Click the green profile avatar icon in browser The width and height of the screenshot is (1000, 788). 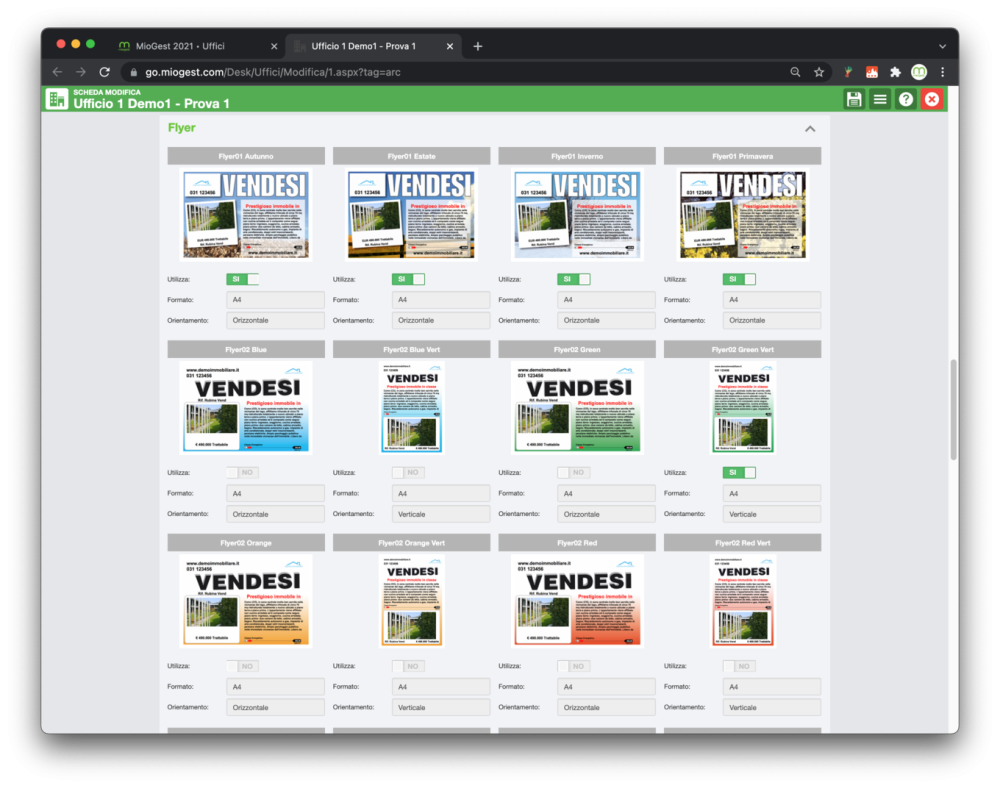(x=918, y=72)
